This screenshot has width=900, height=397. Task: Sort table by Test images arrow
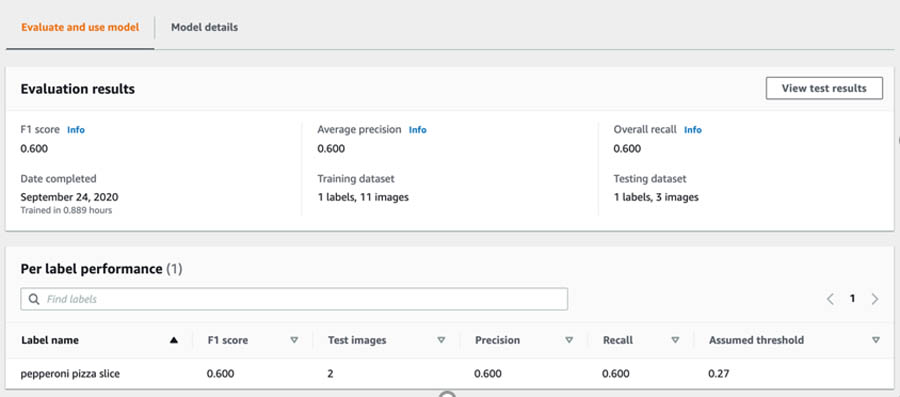tap(441, 340)
